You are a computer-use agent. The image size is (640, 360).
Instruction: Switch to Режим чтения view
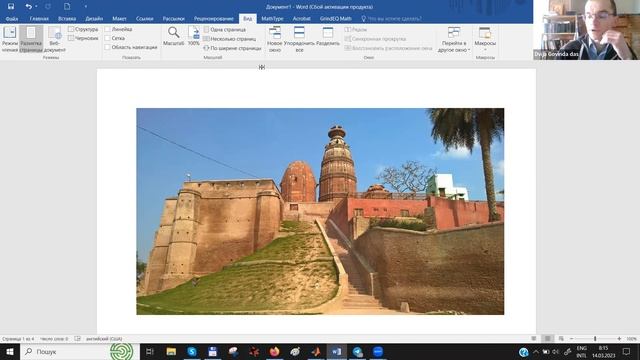click(10, 39)
